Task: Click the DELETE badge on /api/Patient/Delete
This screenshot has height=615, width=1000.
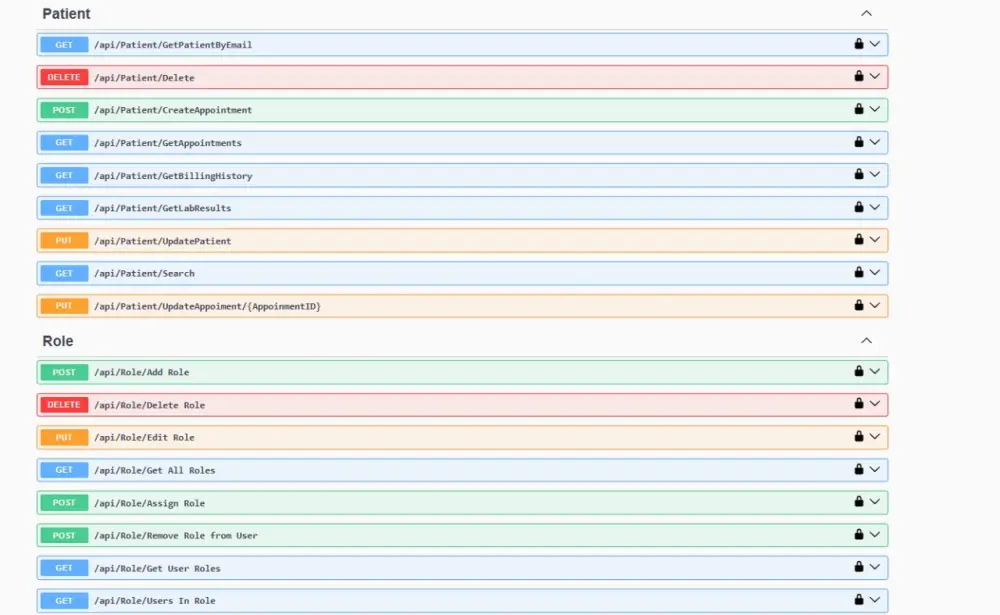Action: 62,77
